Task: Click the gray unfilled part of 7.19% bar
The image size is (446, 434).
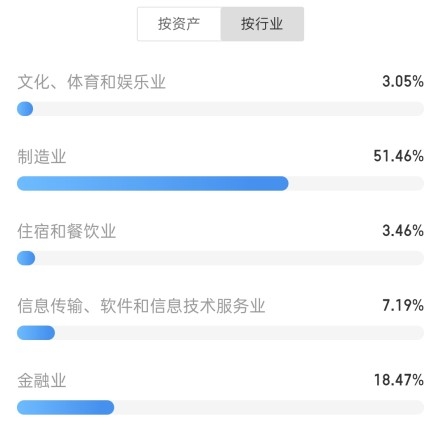Action: coord(239,333)
